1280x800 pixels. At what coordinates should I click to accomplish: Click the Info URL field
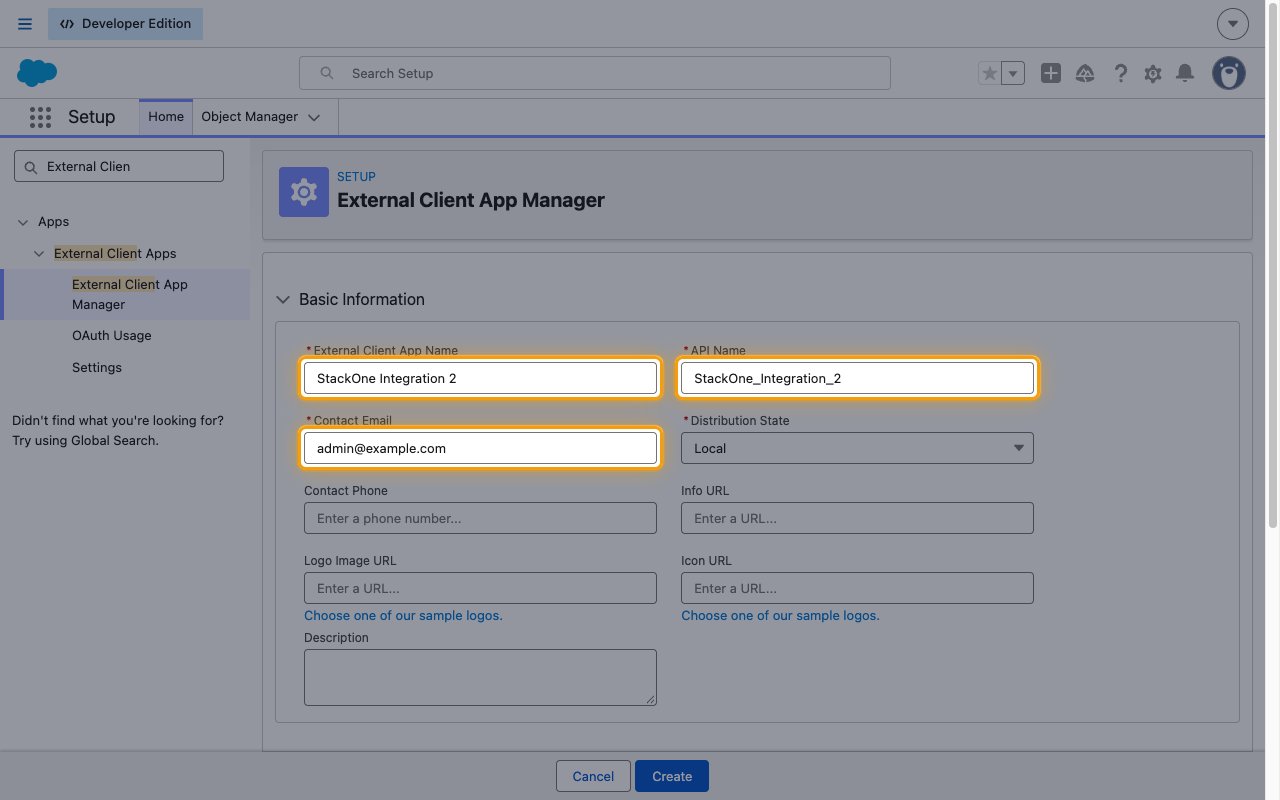[x=857, y=518]
